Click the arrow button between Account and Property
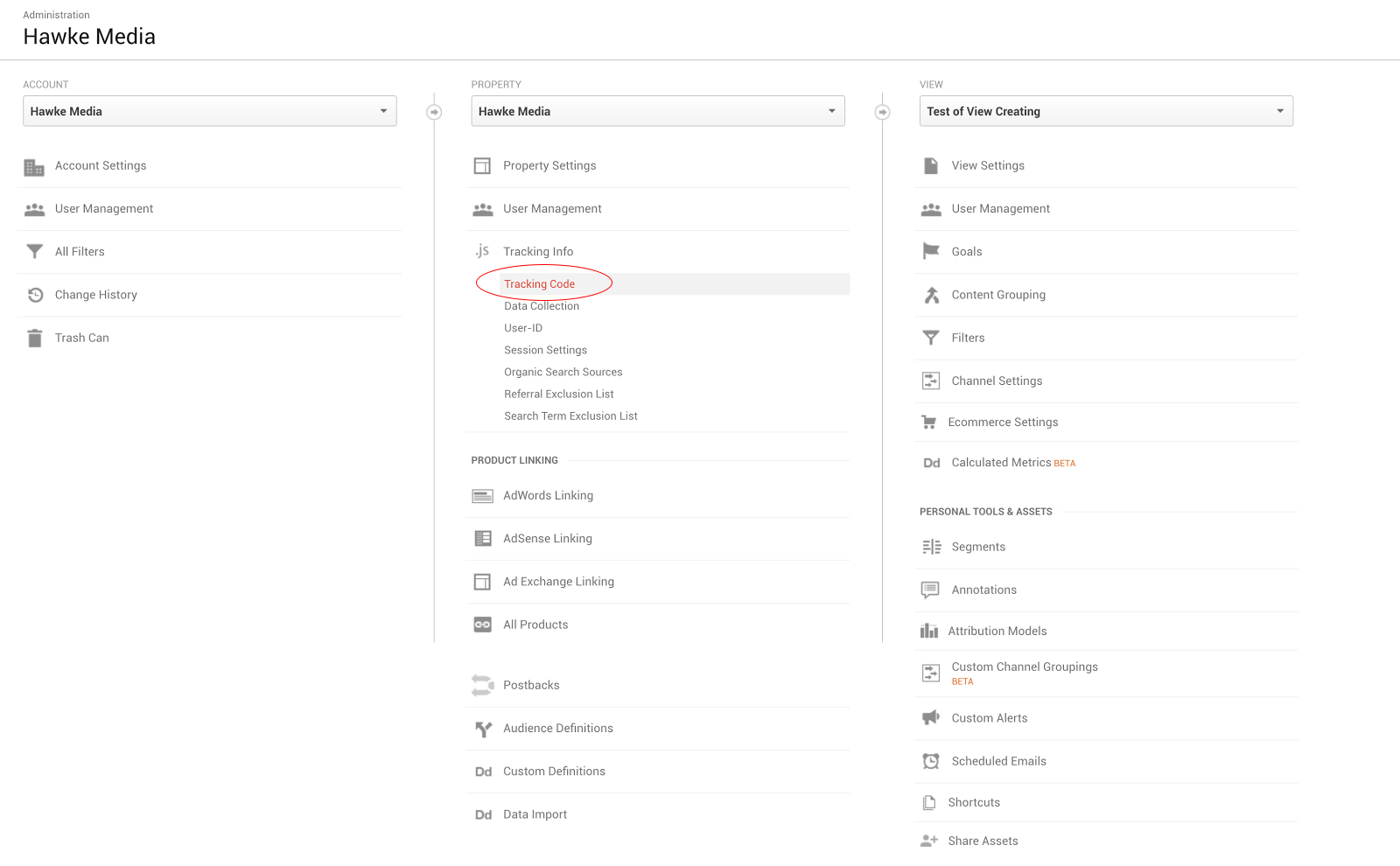The image size is (1400, 866). coord(434,112)
